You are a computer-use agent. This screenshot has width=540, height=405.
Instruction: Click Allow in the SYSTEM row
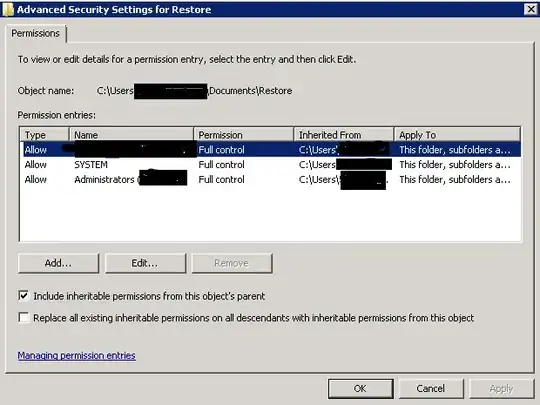[35, 165]
